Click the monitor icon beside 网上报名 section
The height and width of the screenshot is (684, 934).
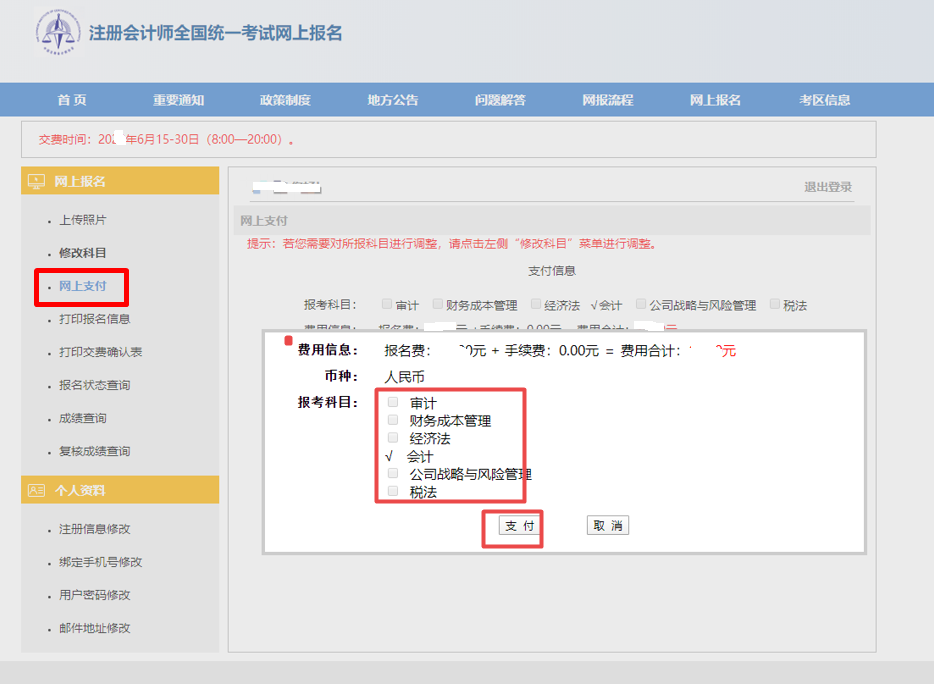(37, 181)
